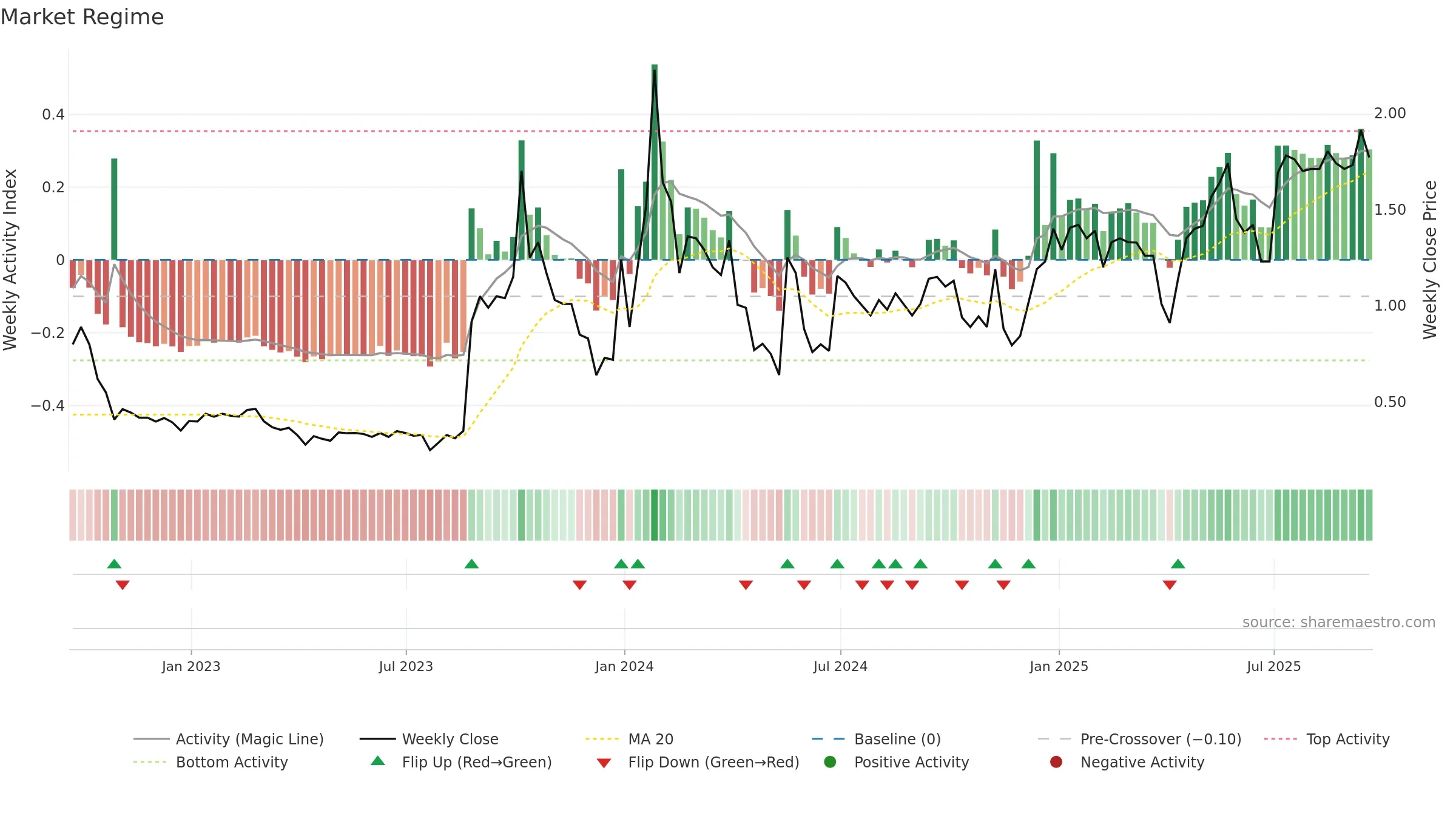Toggle the MA 20 legend entry
This screenshot has height=819, width=1456.
[629, 739]
